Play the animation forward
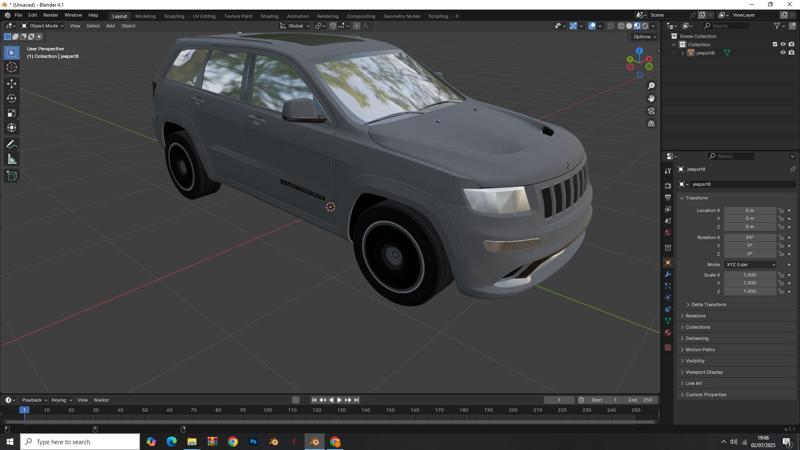 [339, 400]
